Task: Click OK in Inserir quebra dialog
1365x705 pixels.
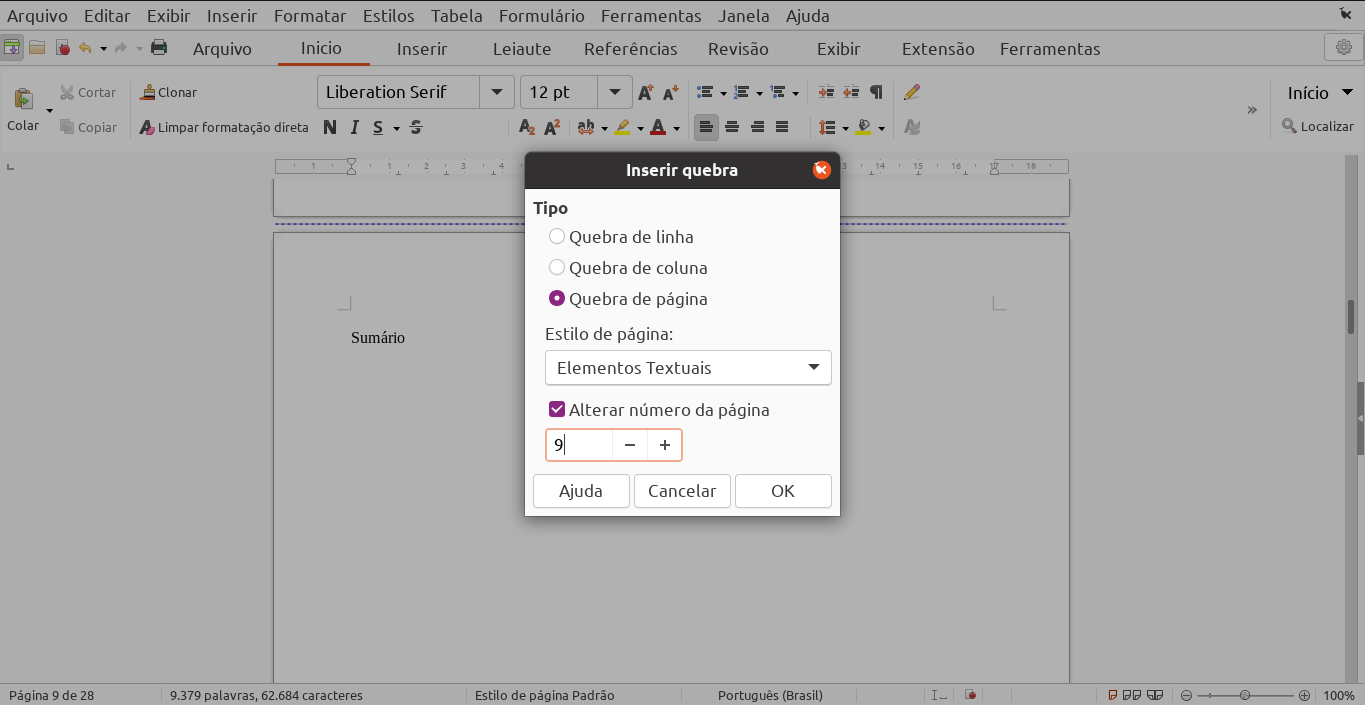Action: coord(783,491)
